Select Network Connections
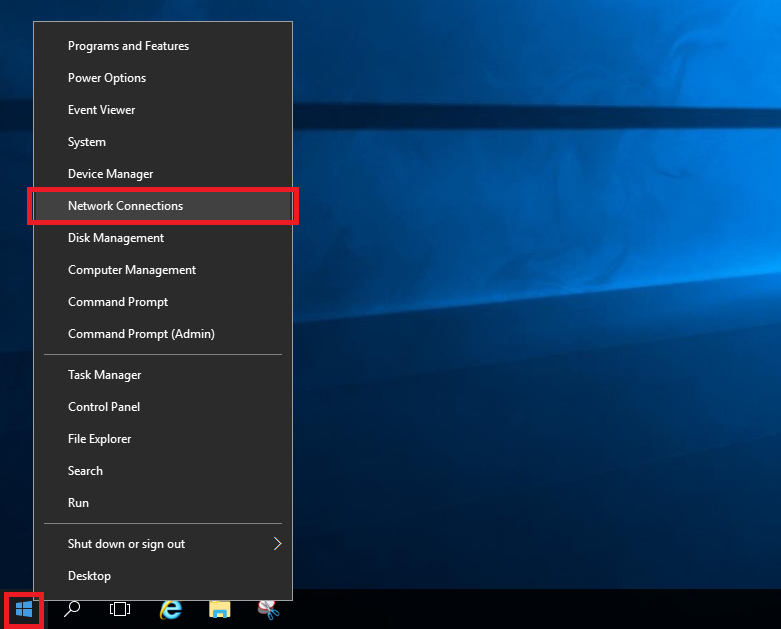Viewport: 781px width, 629px height. coord(163,206)
